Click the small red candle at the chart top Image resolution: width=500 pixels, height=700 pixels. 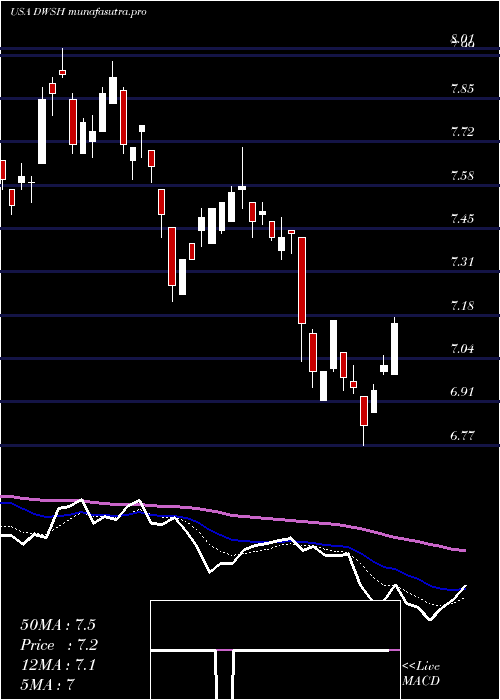(62, 72)
